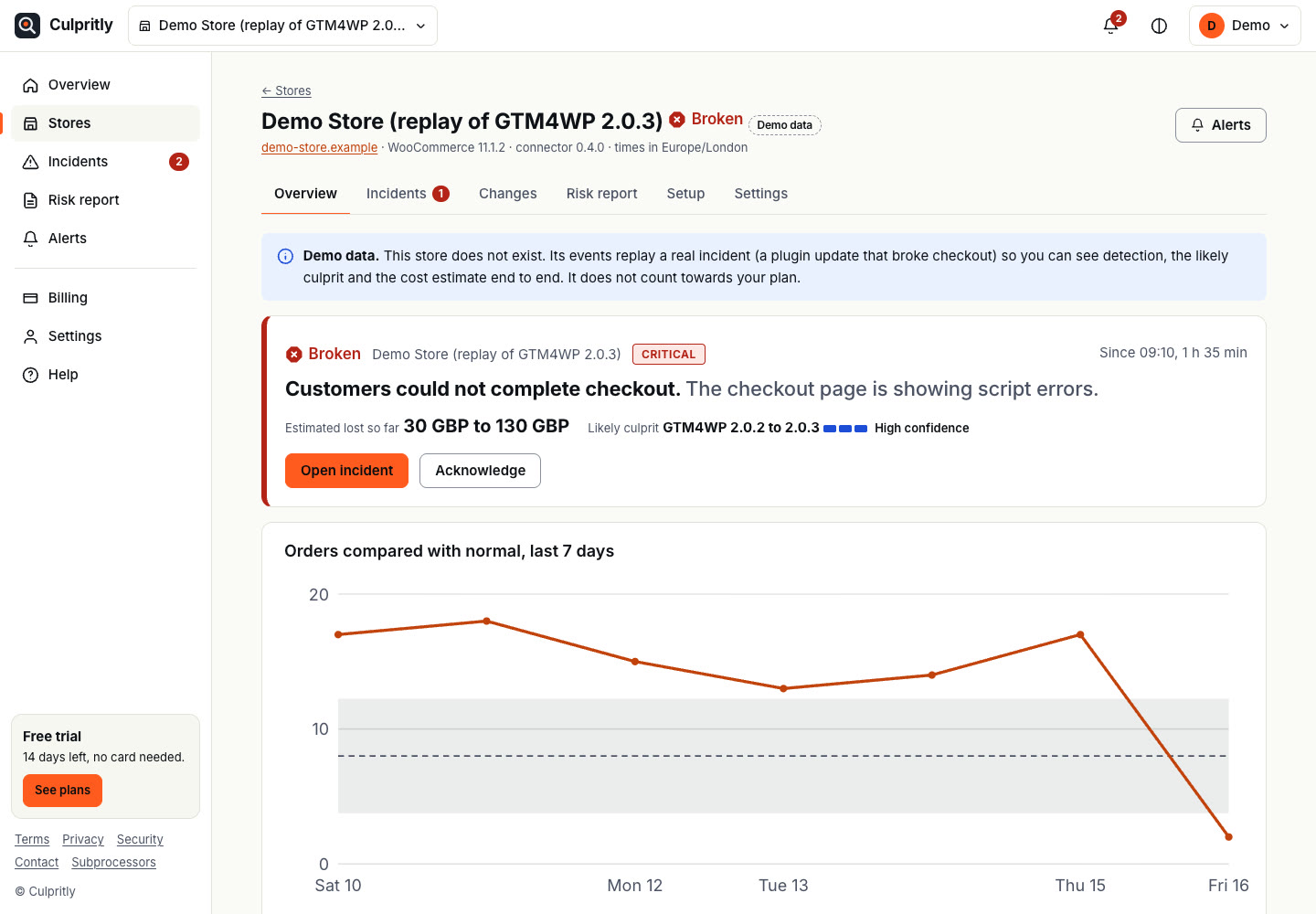Click the CRITICAL severity badge
1316x914 pixels.
669,355
